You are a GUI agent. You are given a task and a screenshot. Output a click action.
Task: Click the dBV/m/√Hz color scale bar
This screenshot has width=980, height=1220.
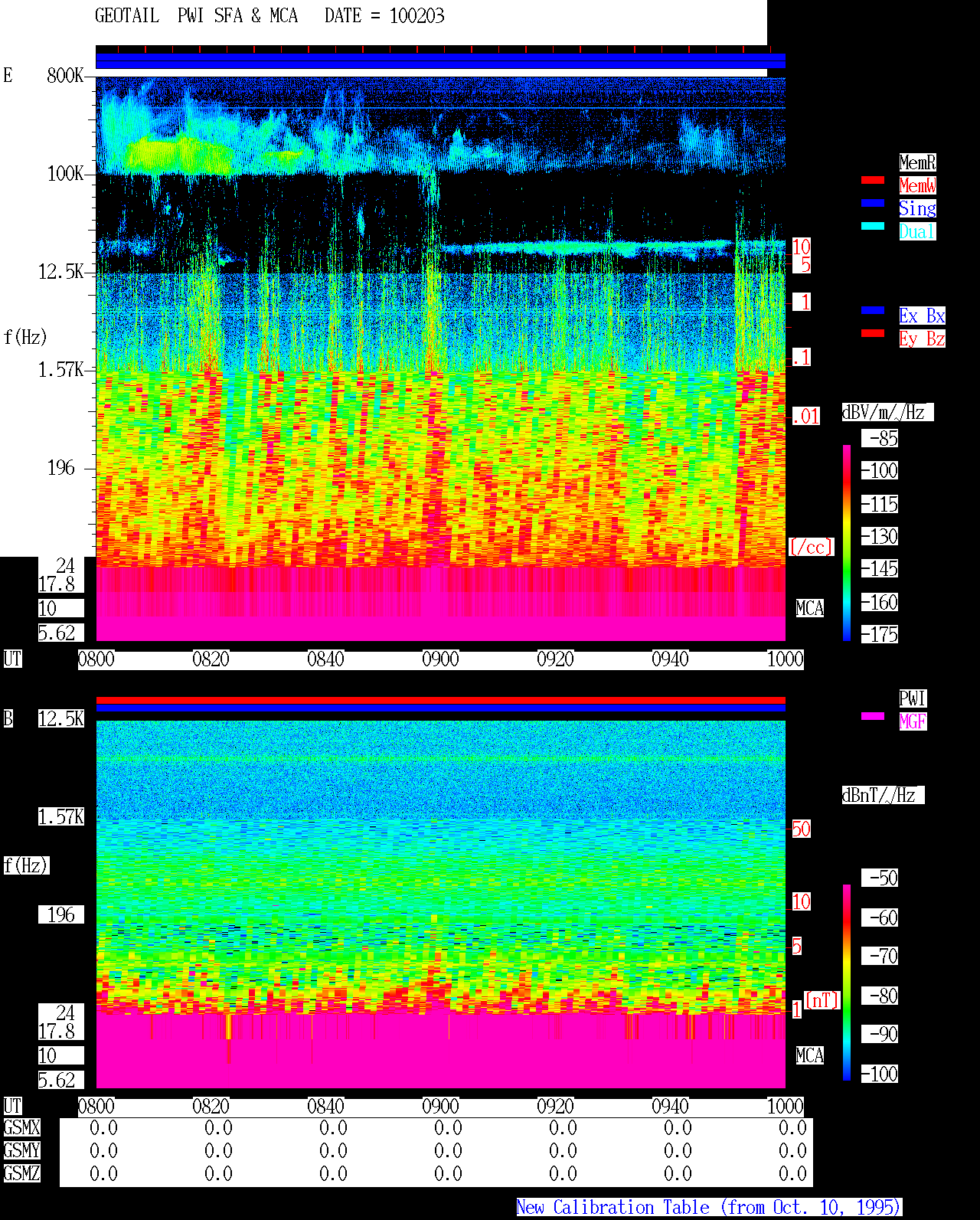tap(847, 543)
